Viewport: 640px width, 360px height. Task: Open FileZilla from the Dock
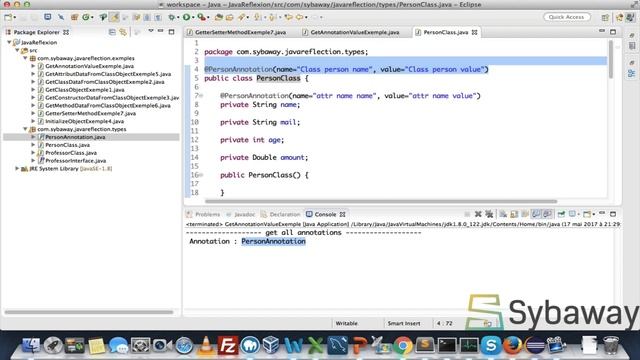tap(227, 345)
